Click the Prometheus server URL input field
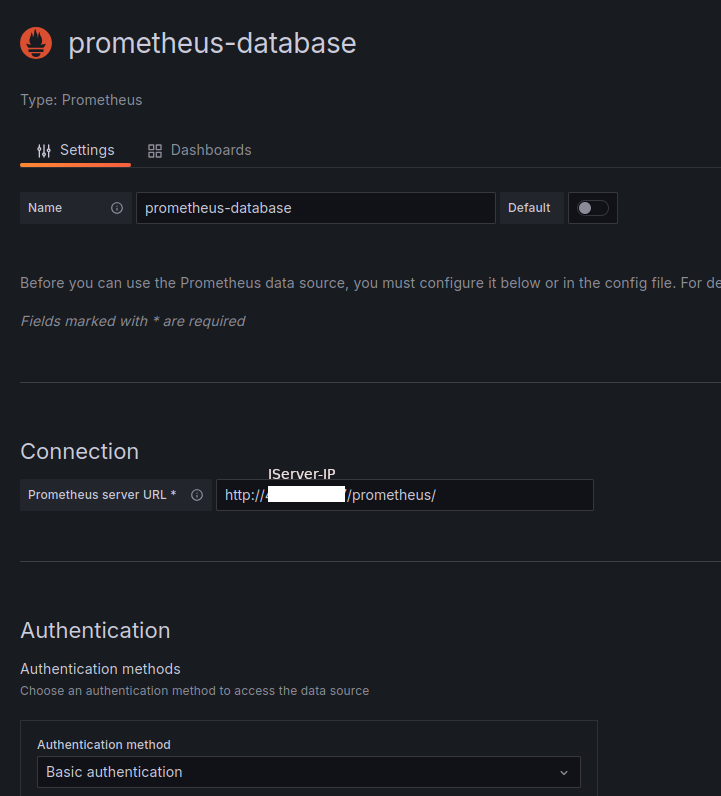721x796 pixels. click(x=405, y=495)
